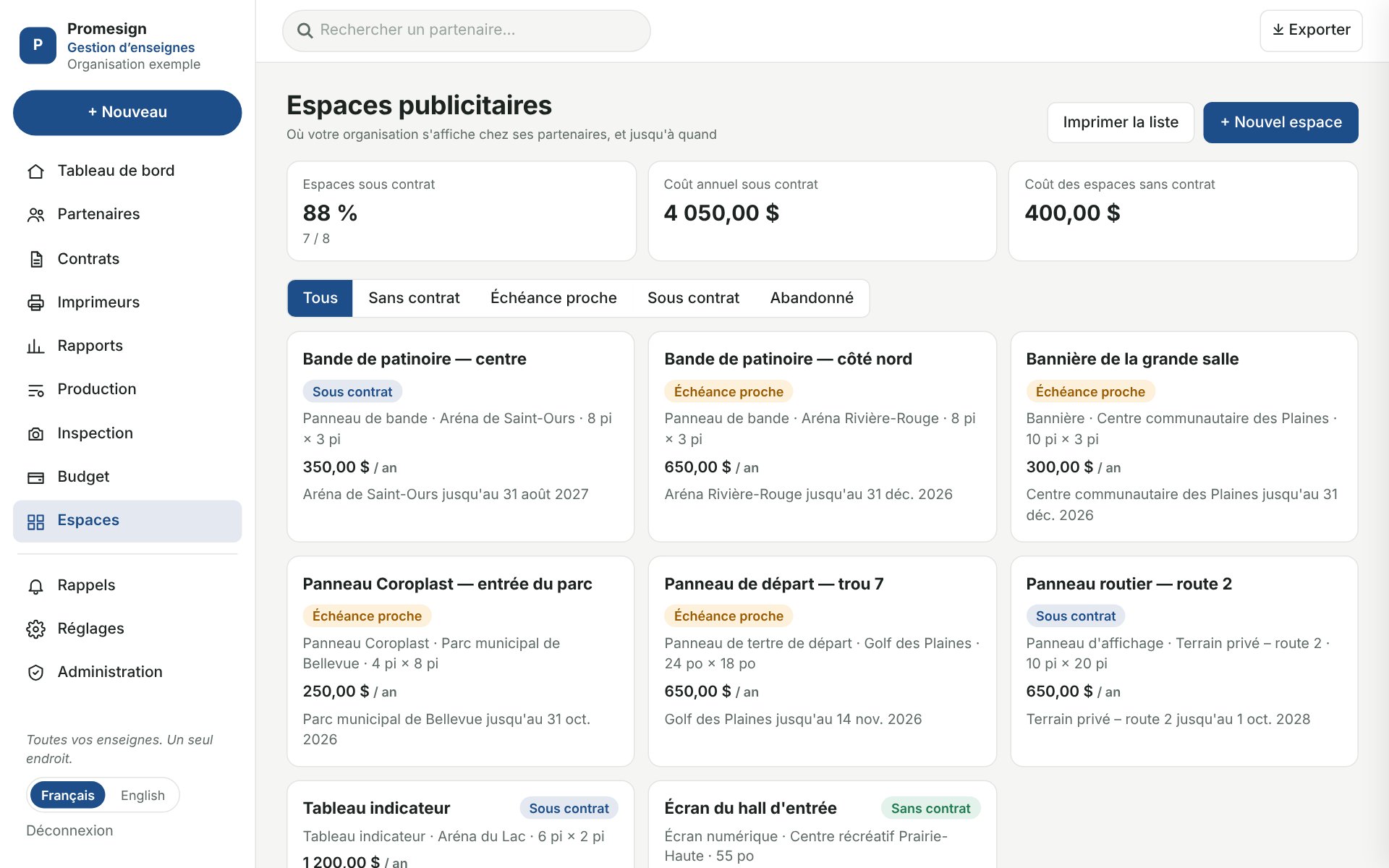Click the Partenaires people icon

coord(35,215)
